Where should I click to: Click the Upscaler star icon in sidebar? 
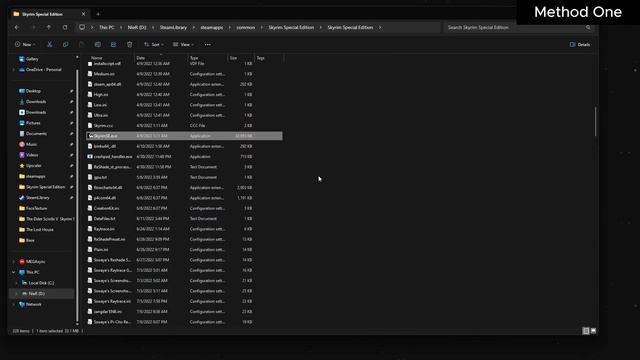click(22, 166)
